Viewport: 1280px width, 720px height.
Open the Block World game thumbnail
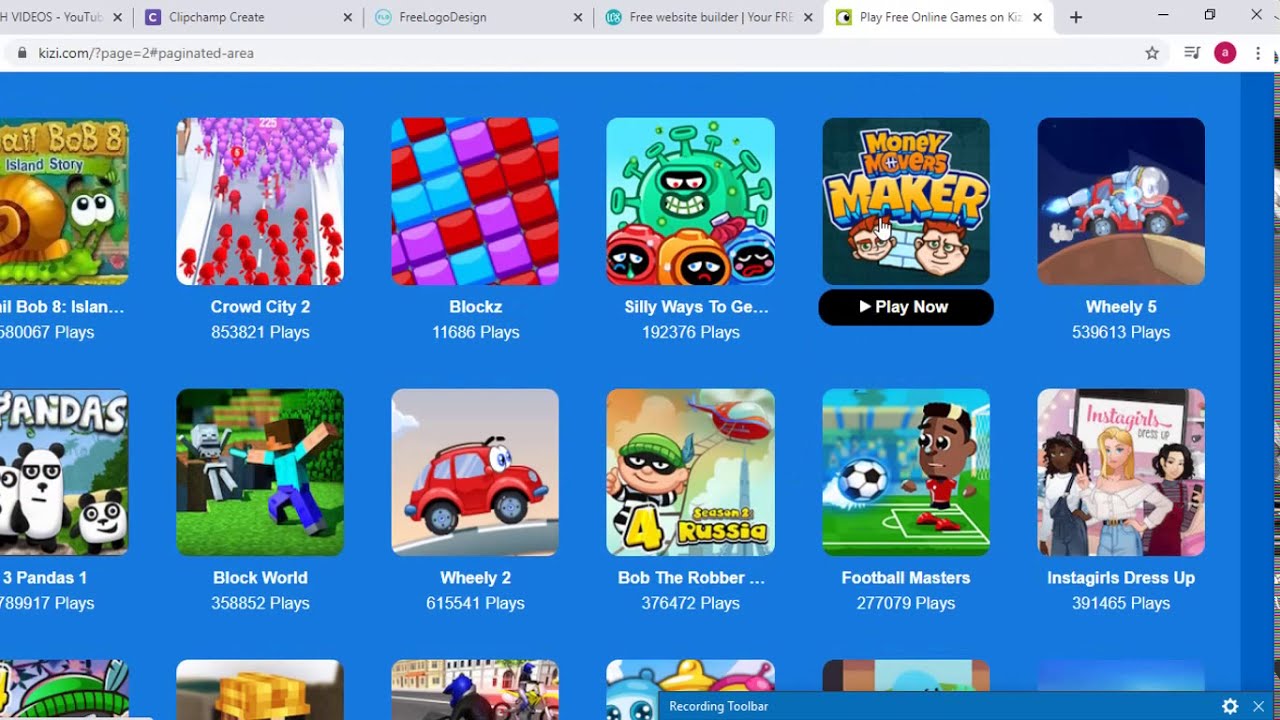(260, 472)
